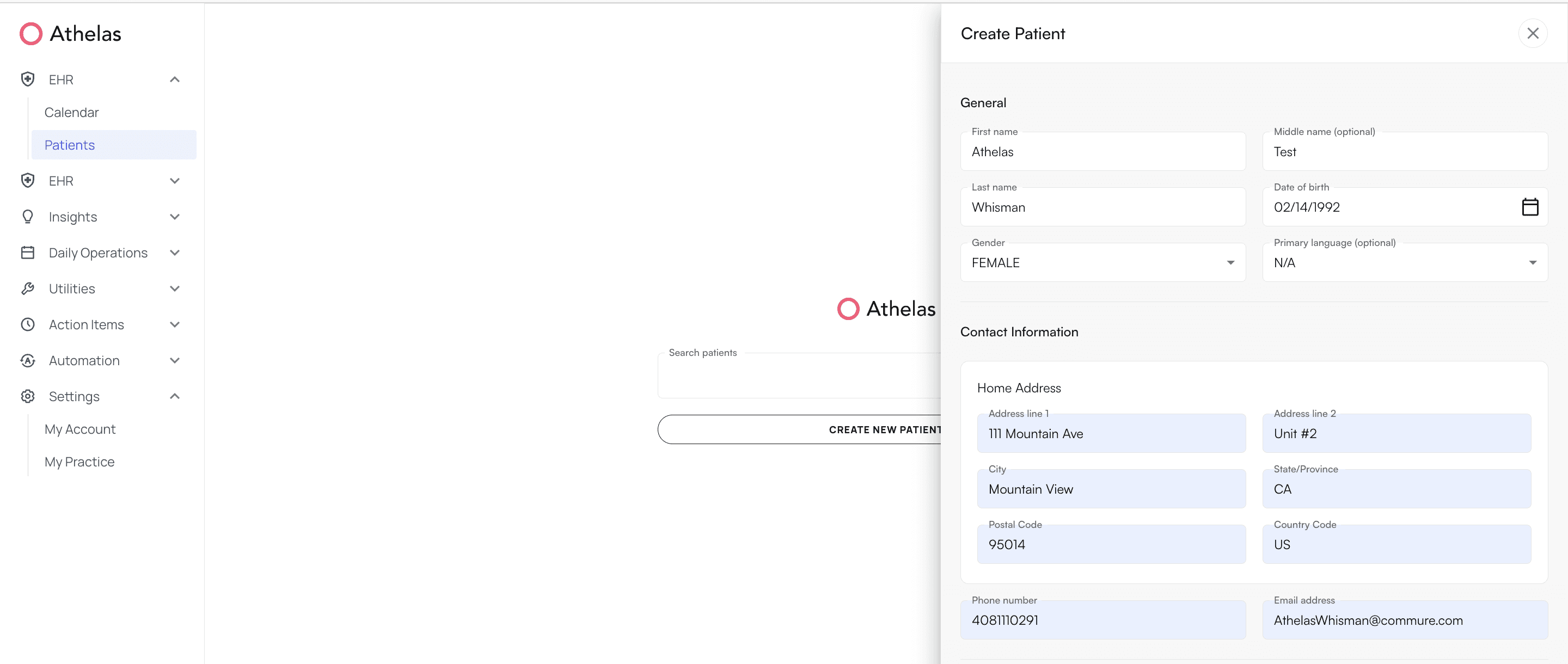
Task: Expand the Daily Operations section
Action: point(175,253)
